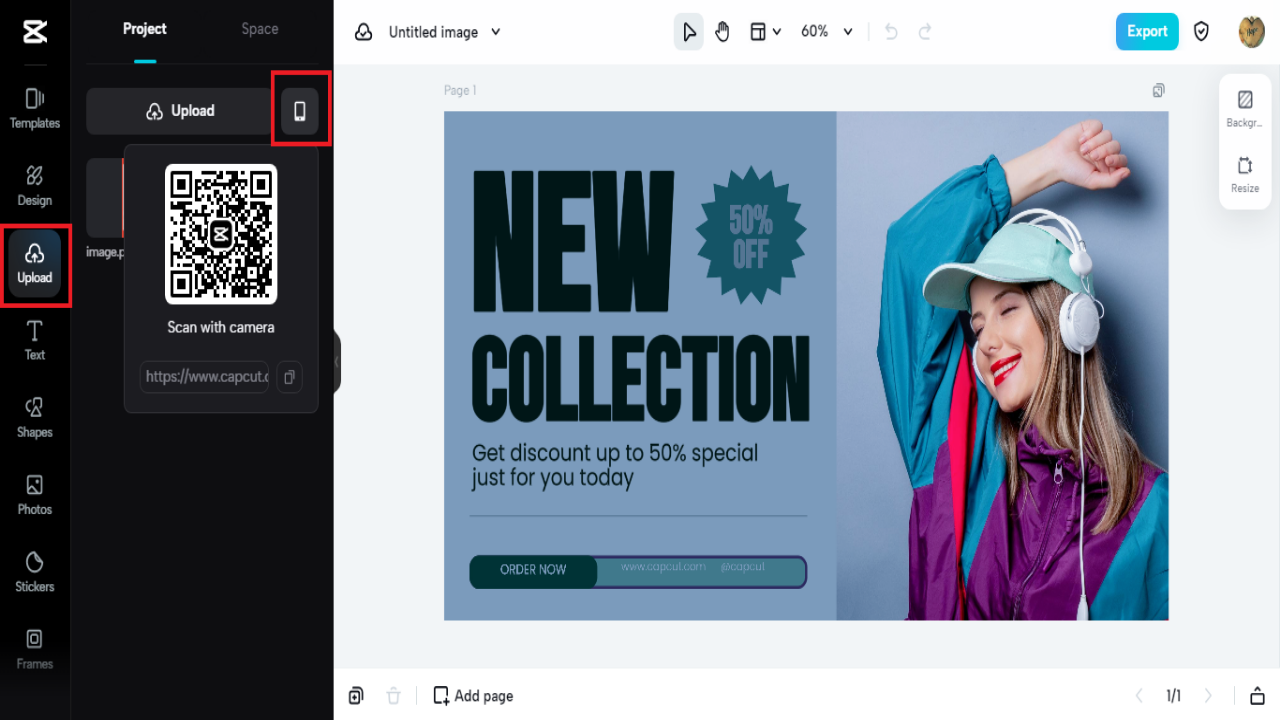This screenshot has height=720, width=1280.
Task: Click the "1/1" page indicator
Action: coord(1173,696)
